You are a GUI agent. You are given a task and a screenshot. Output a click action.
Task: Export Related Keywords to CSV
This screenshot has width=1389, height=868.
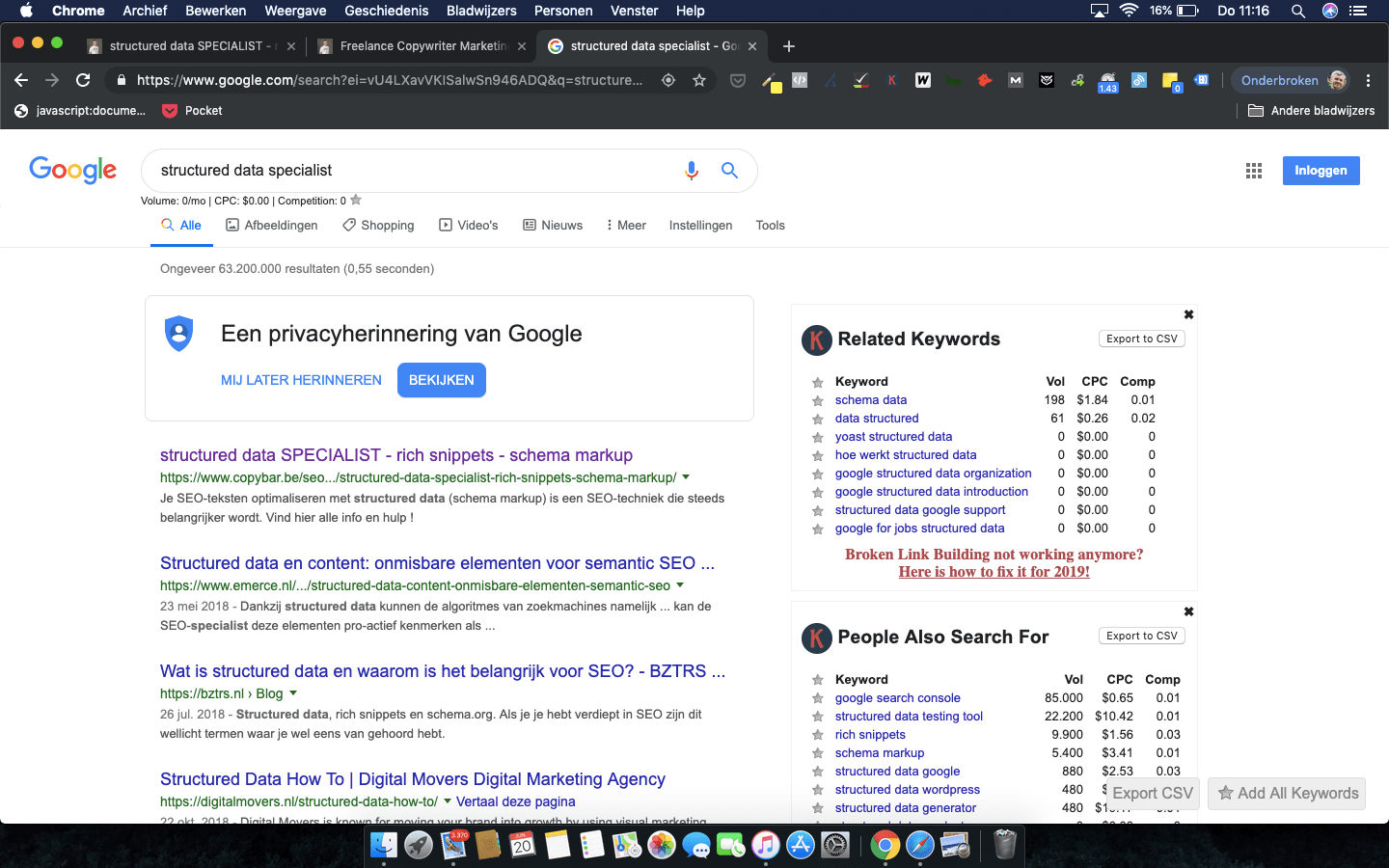(x=1142, y=339)
